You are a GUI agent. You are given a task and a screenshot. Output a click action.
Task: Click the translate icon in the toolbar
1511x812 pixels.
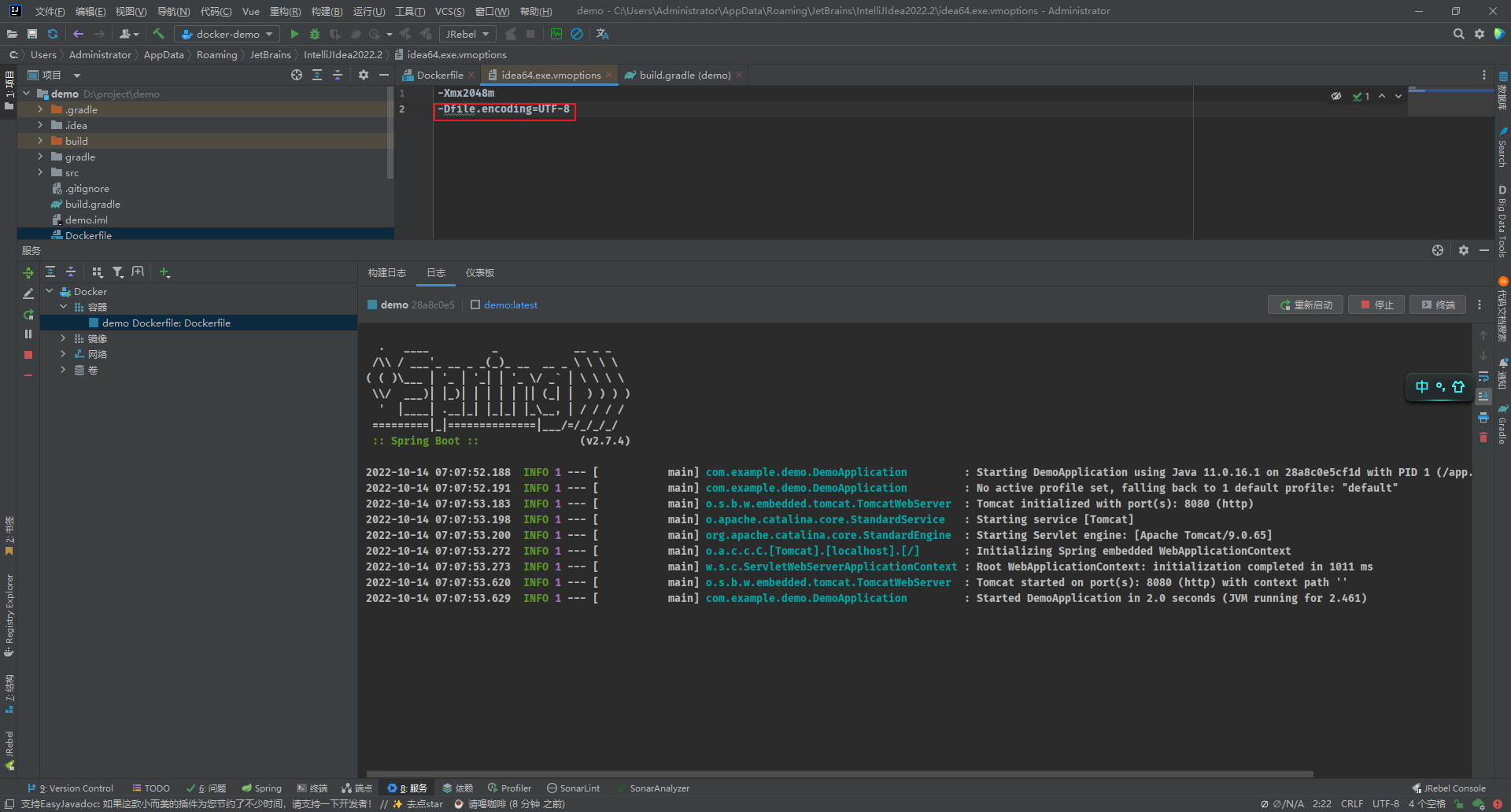[x=603, y=34]
